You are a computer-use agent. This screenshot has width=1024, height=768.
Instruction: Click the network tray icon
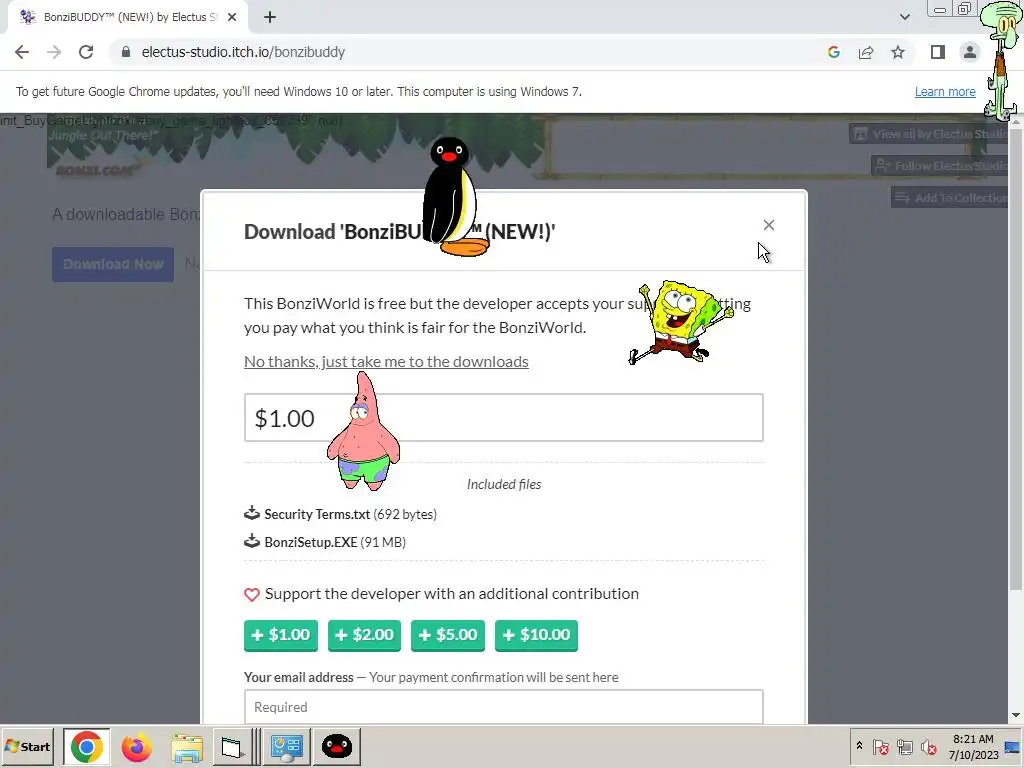click(x=904, y=746)
